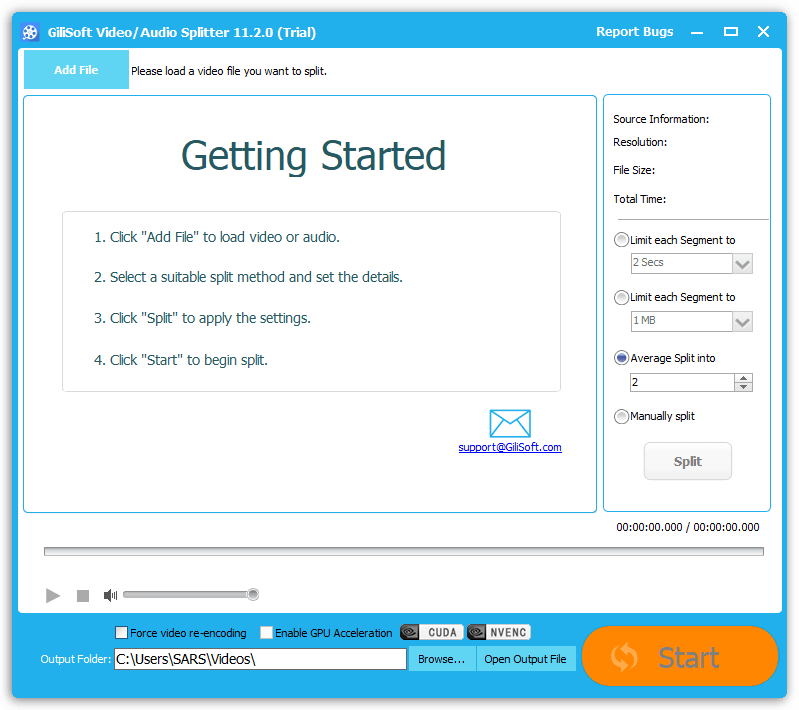799x710 pixels.
Task: Expand the 2 Secs segment duration dropdown
Action: tap(742, 263)
